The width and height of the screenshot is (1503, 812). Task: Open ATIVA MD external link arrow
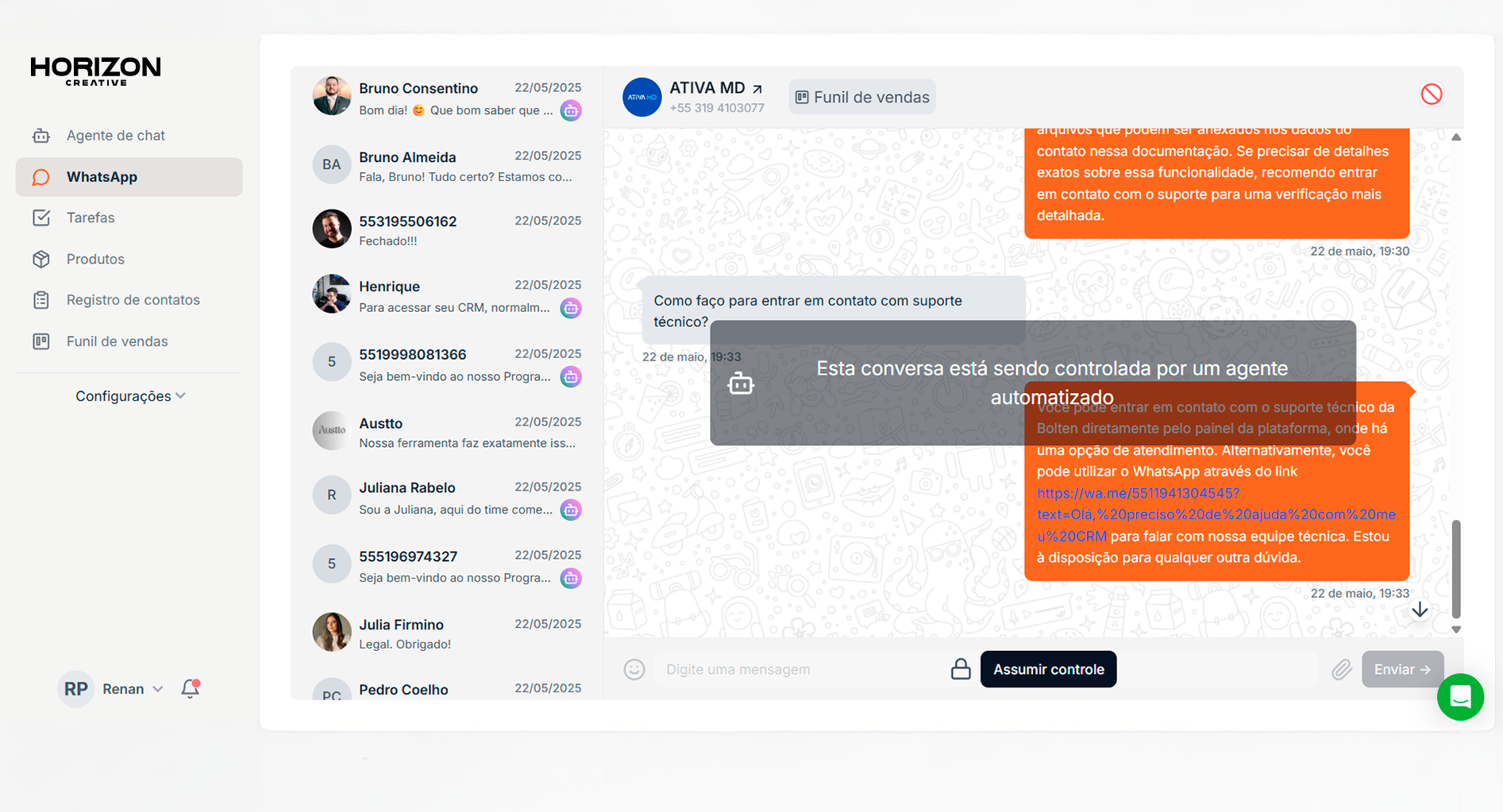(x=757, y=89)
